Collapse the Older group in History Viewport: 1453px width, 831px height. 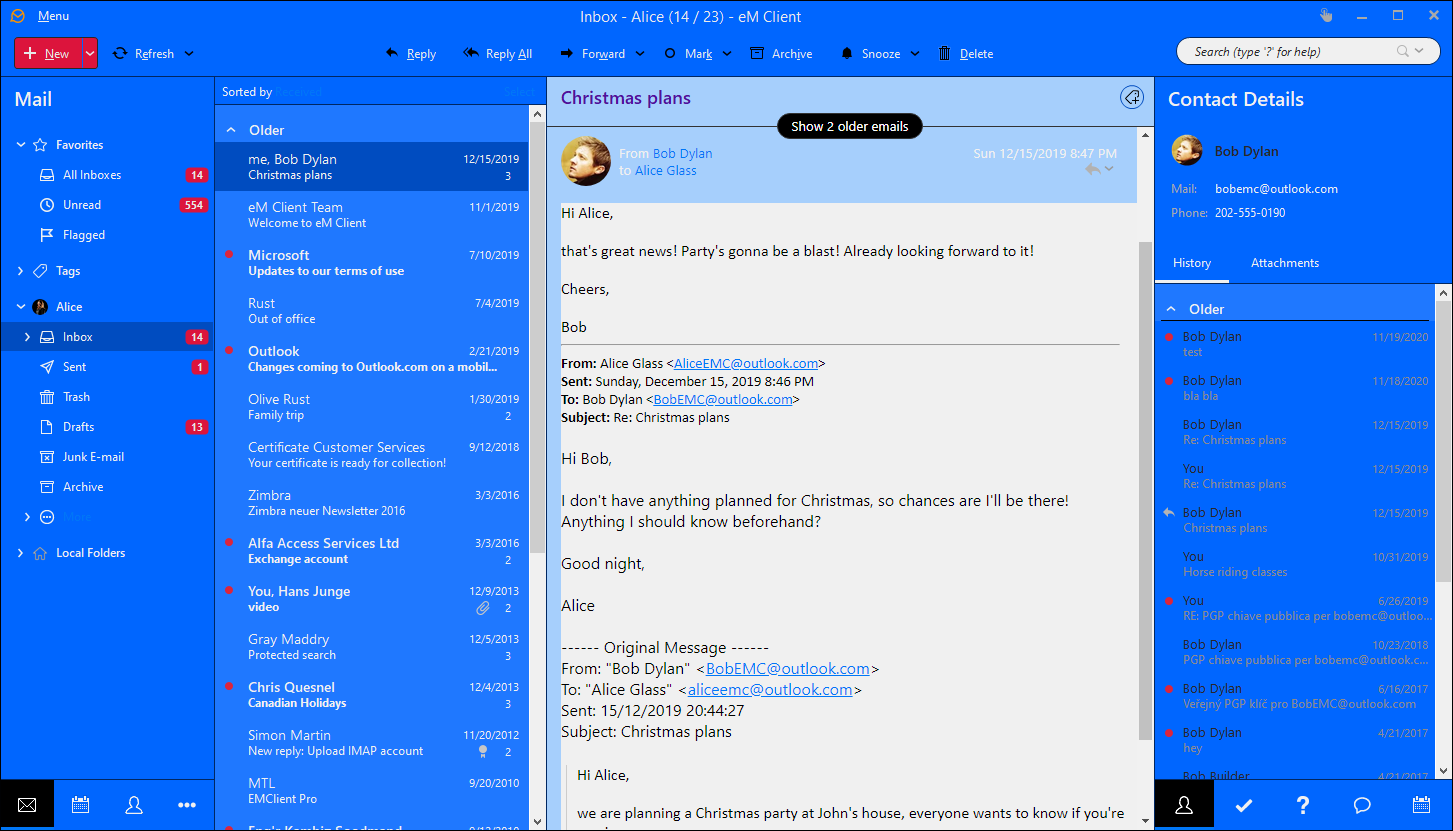tap(1171, 309)
